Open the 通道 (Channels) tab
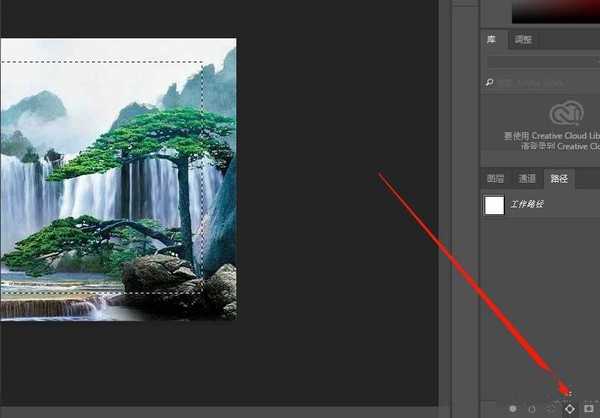The height and width of the screenshot is (418, 600). pyautogui.click(x=526, y=178)
